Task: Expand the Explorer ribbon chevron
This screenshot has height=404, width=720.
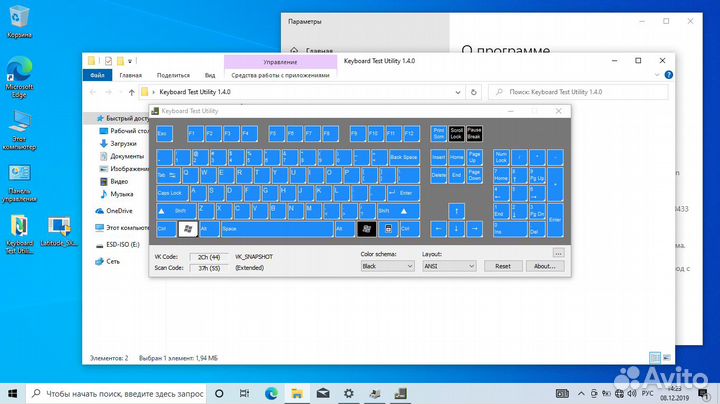Action: click(657, 75)
